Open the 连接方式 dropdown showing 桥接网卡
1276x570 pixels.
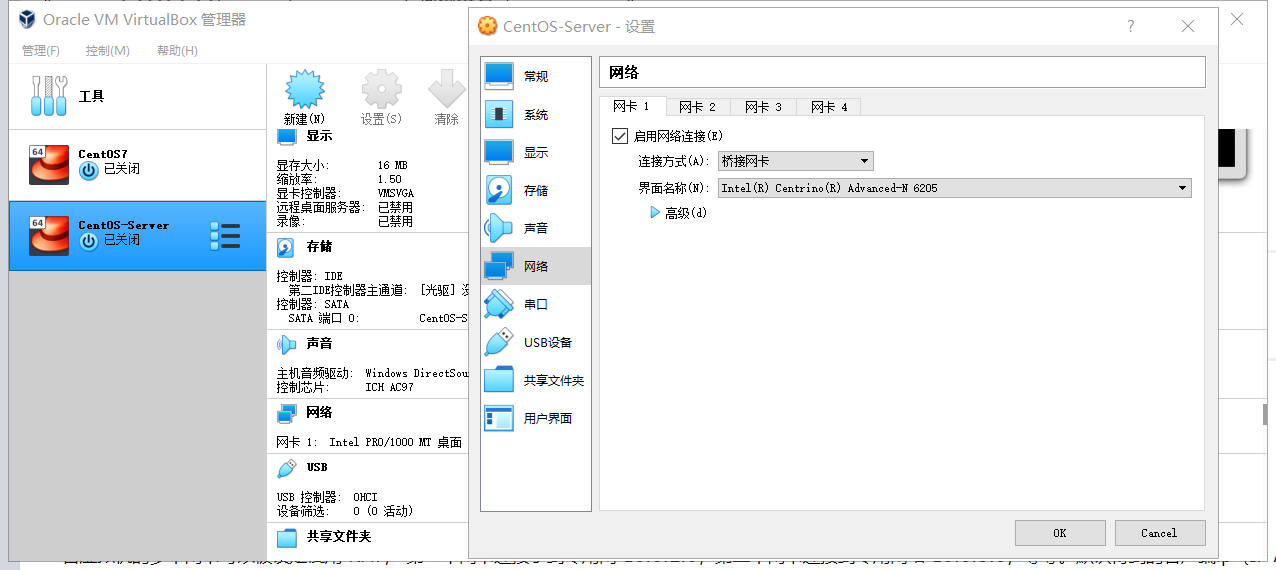795,161
